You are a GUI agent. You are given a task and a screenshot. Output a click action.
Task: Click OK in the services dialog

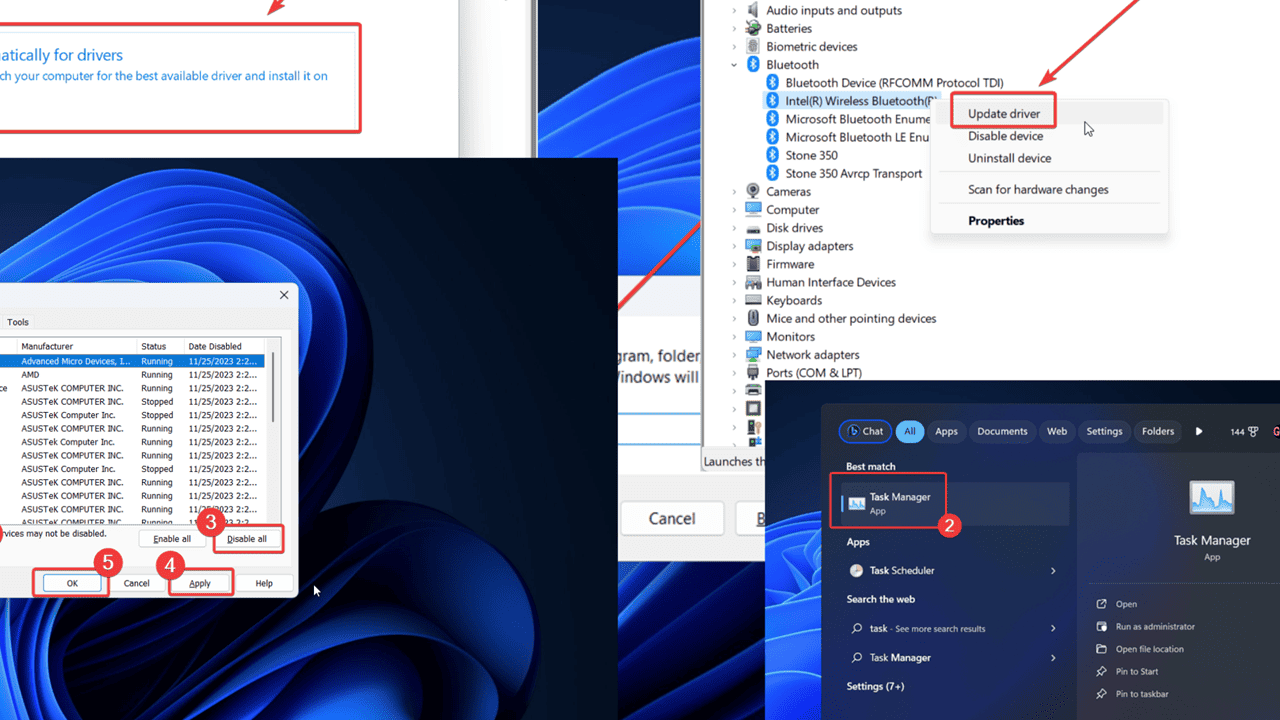click(x=72, y=583)
